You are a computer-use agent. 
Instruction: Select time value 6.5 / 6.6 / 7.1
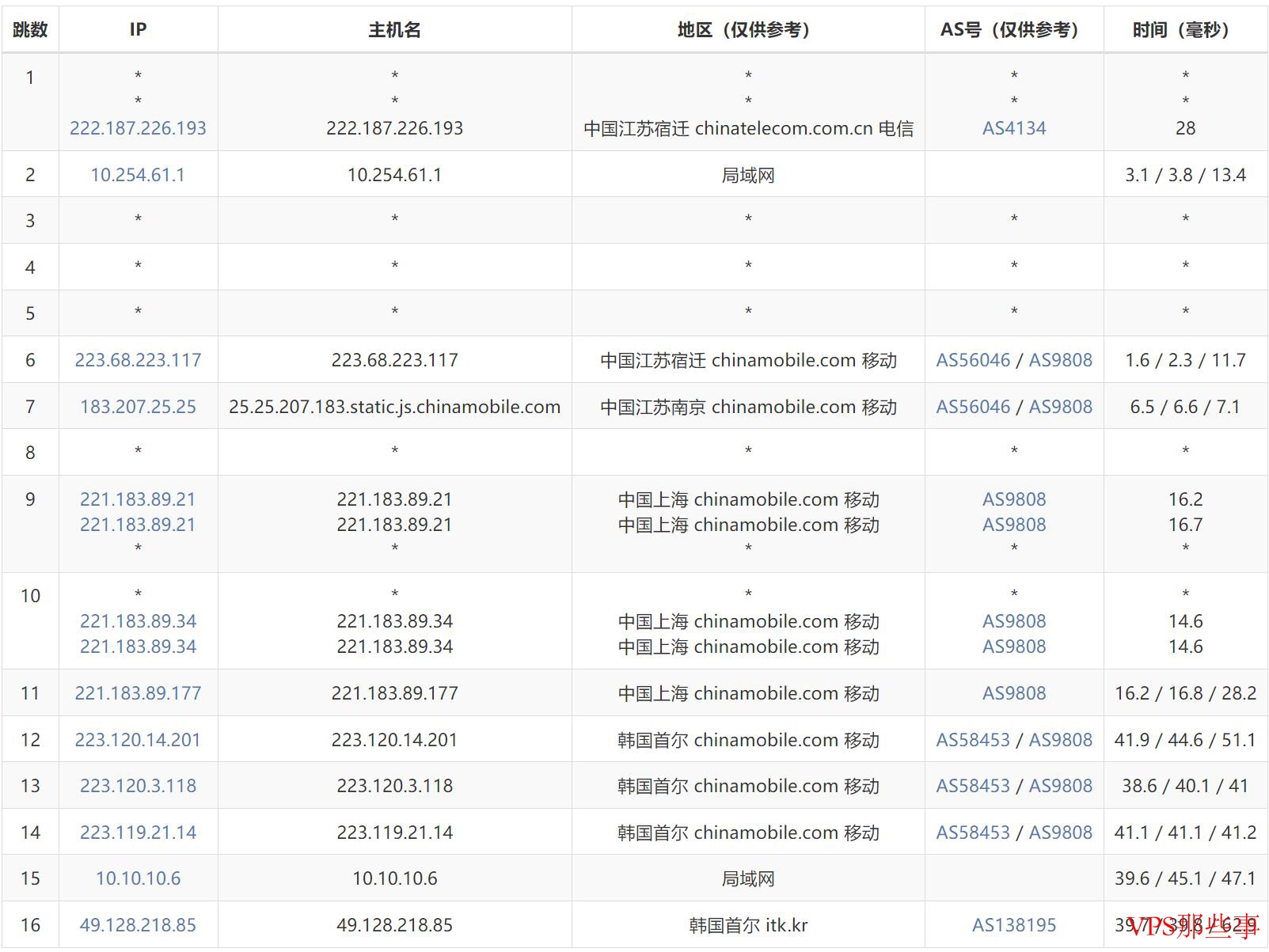pyautogui.click(x=1185, y=407)
